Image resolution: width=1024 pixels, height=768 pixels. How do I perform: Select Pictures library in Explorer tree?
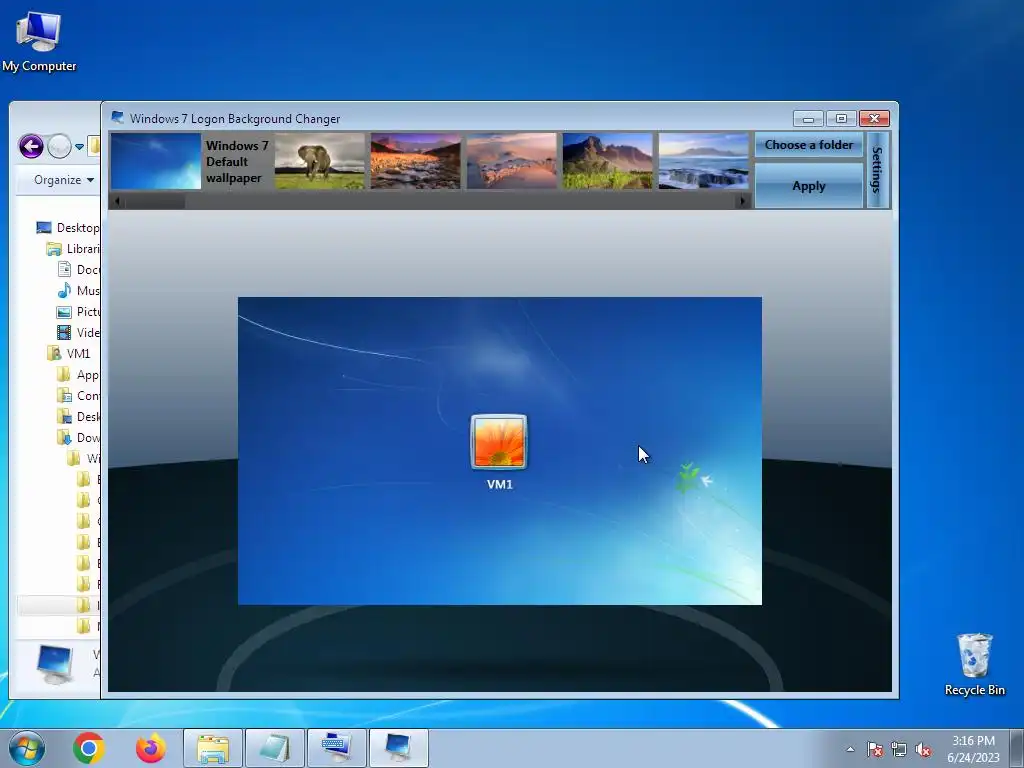click(x=79, y=312)
